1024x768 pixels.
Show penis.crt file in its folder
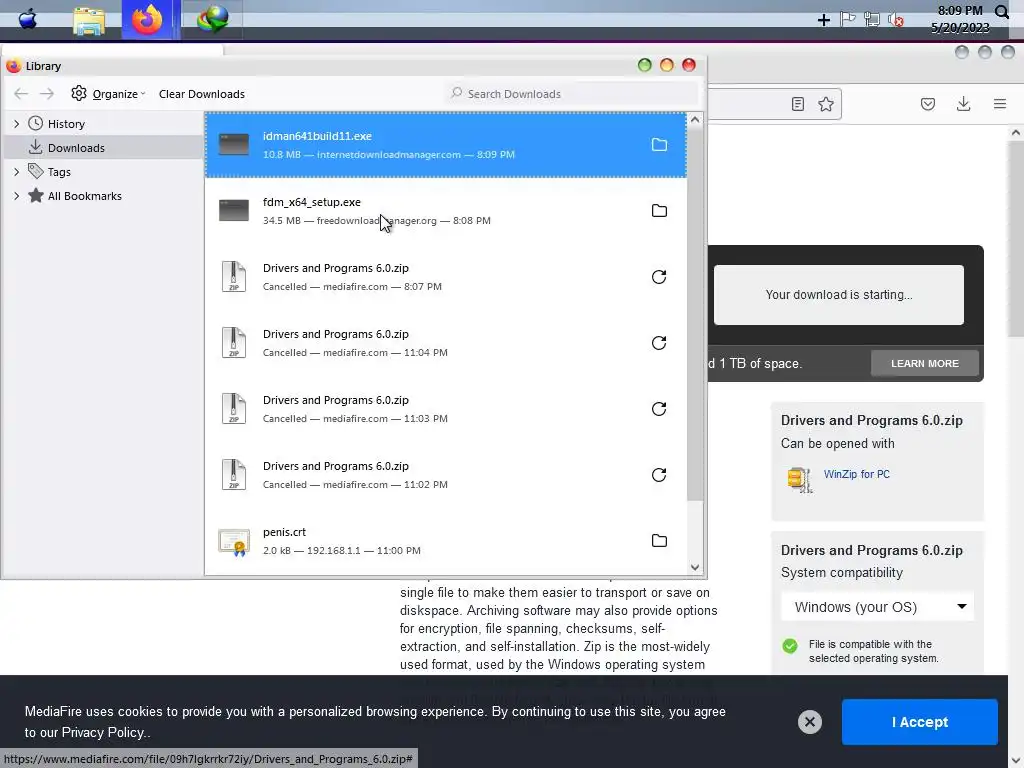coord(659,541)
